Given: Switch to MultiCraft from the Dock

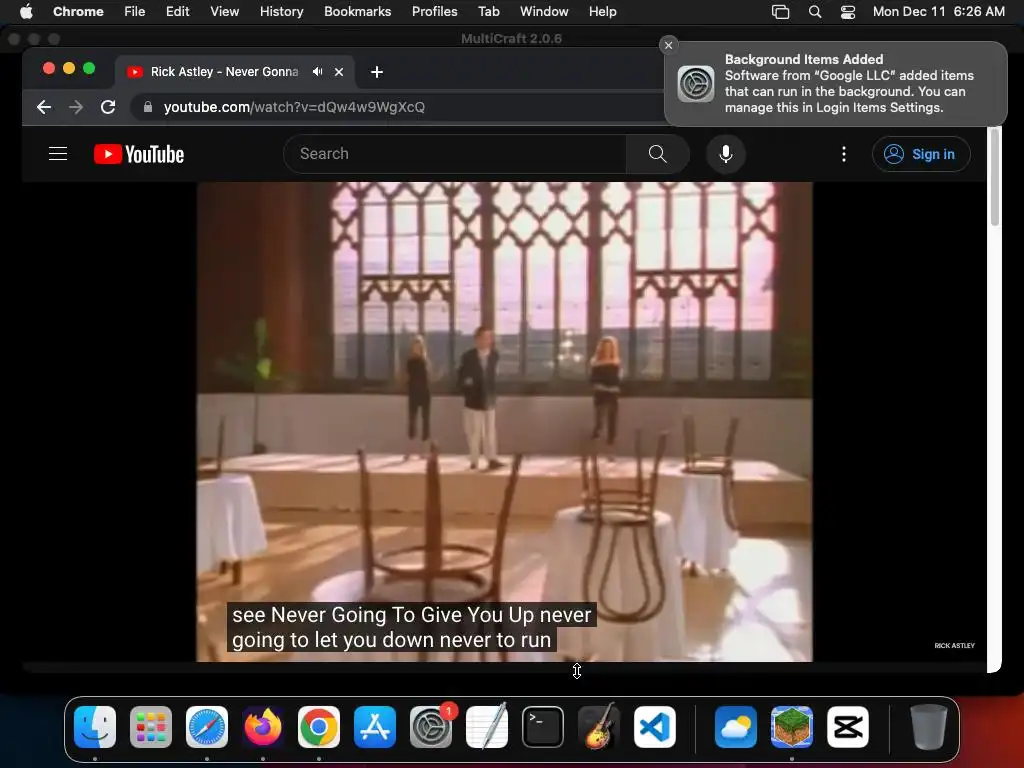Looking at the screenshot, I should point(792,727).
